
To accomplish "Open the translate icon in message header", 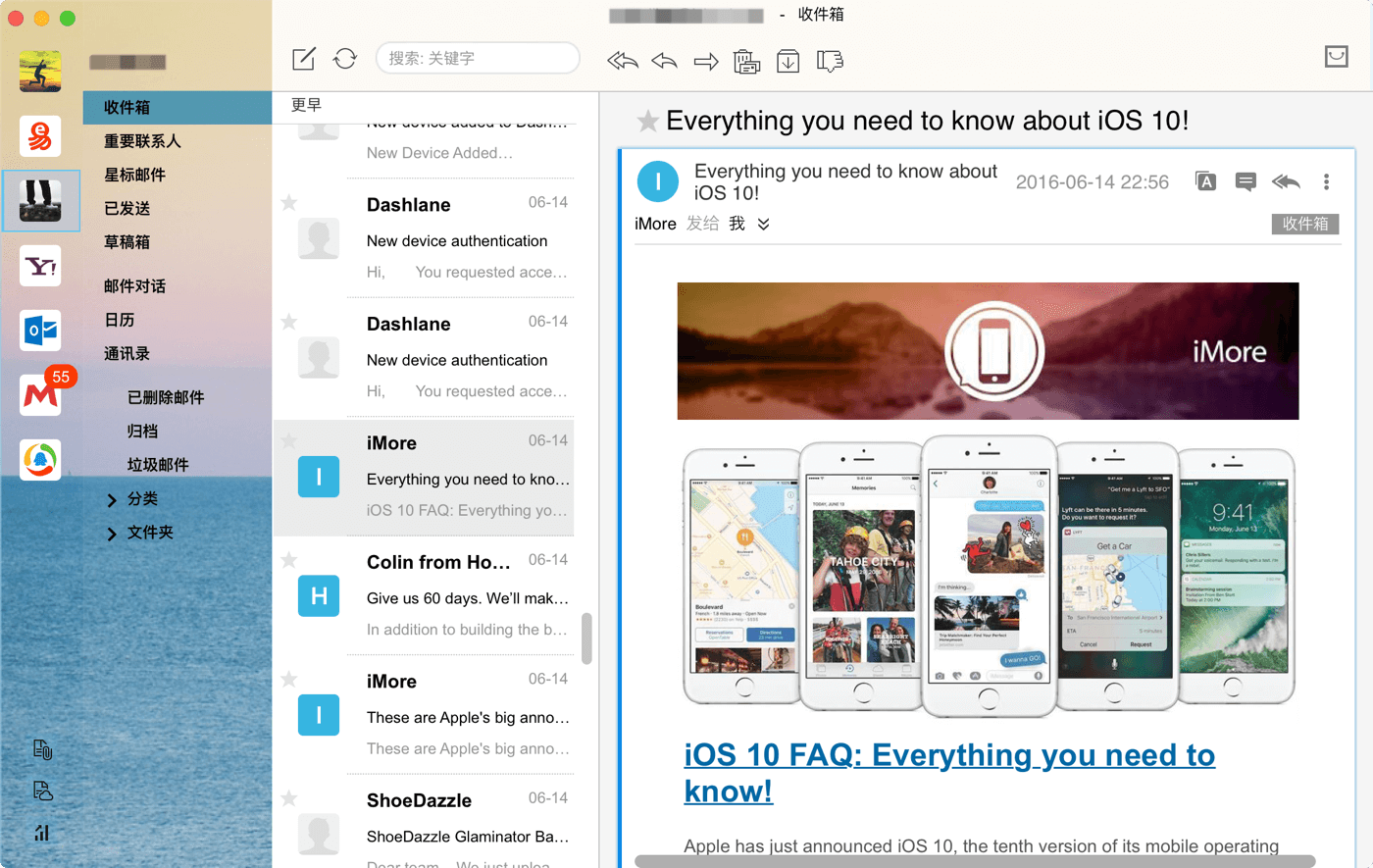I will (1205, 181).
